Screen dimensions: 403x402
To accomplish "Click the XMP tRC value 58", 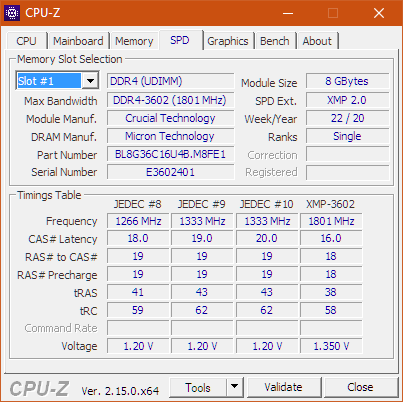I will 331,310.
